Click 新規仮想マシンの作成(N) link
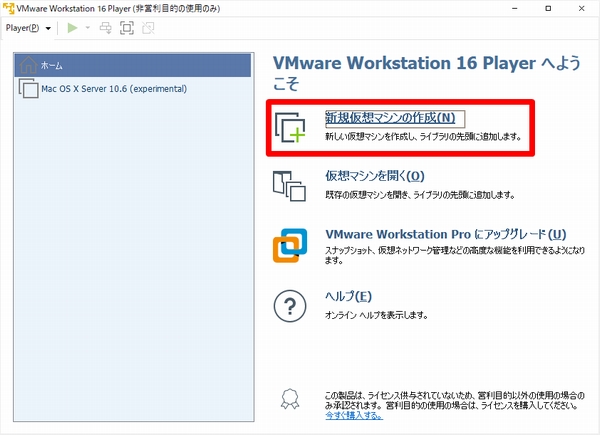600x435 pixels. (390, 117)
